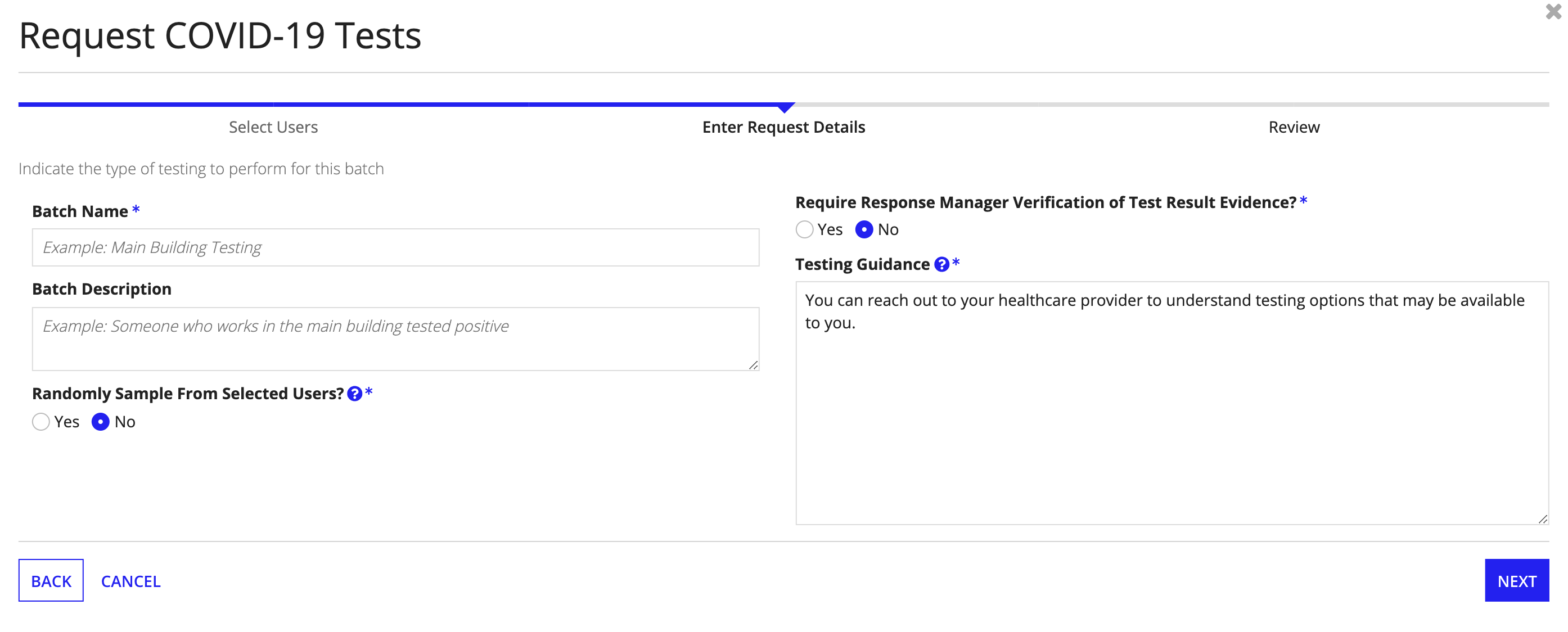Select Yes for Randomly Sample From Selected Users
This screenshot has width=1568, height=632.
pyautogui.click(x=41, y=422)
